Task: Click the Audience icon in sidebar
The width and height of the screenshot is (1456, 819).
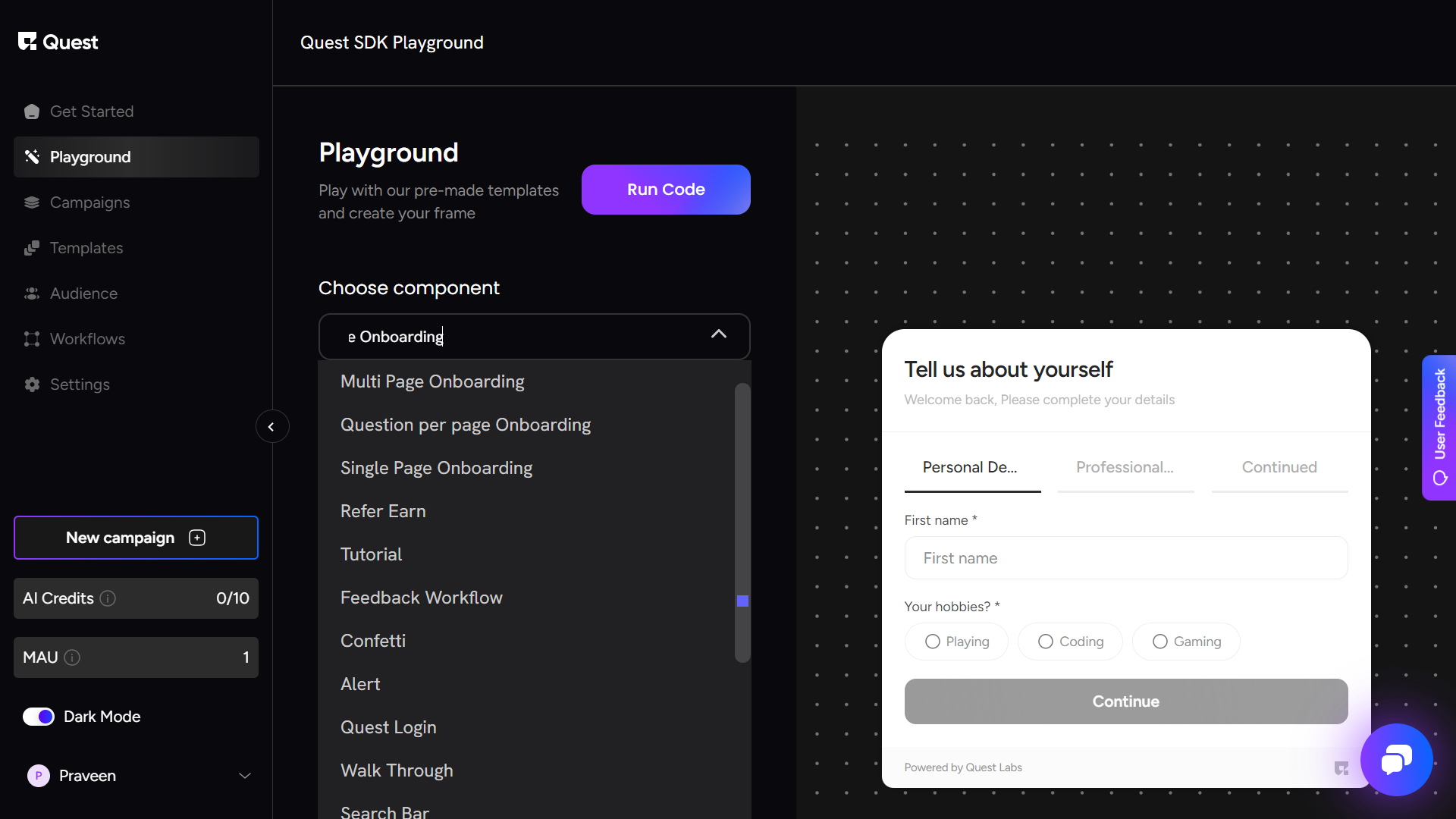Action: 32,293
